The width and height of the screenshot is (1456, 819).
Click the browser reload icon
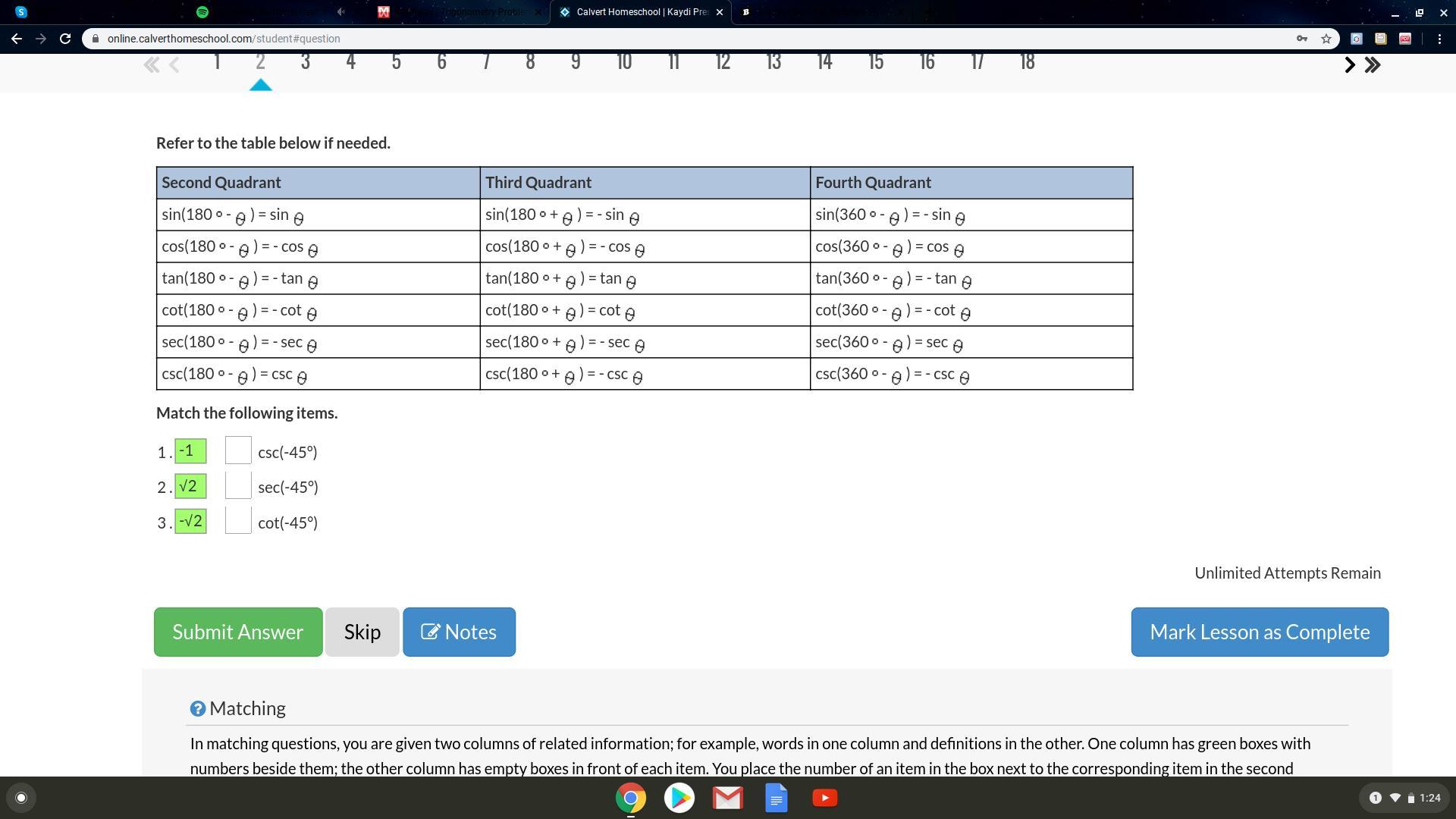[x=65, y=39]
